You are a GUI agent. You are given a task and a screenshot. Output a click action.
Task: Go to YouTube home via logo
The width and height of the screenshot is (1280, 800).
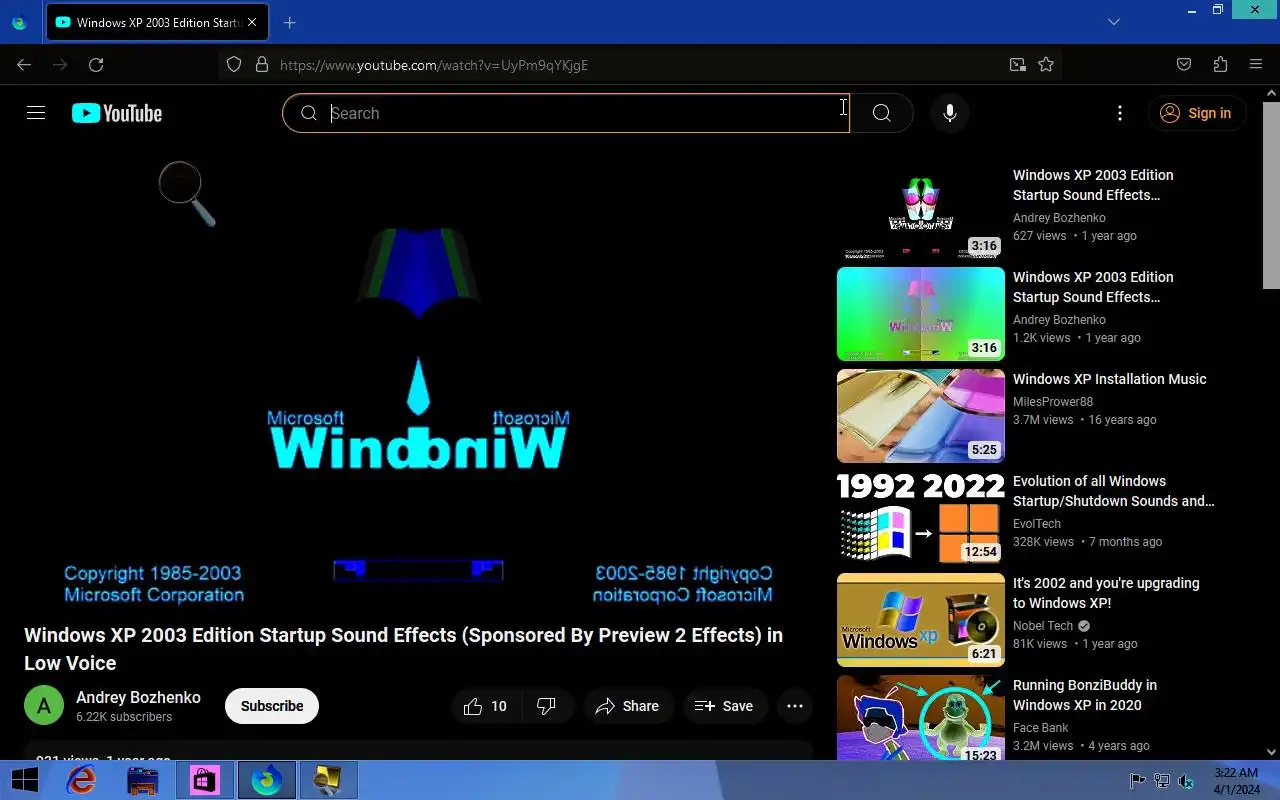117,113
